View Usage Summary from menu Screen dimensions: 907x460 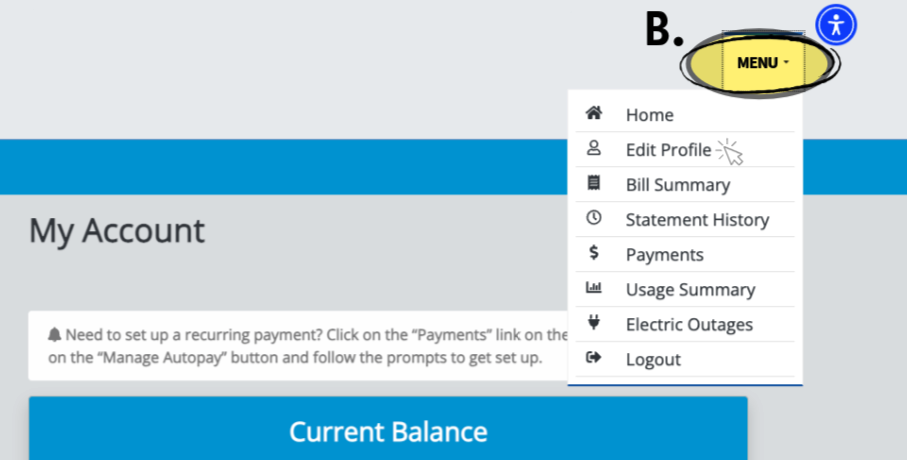point(690,290)
